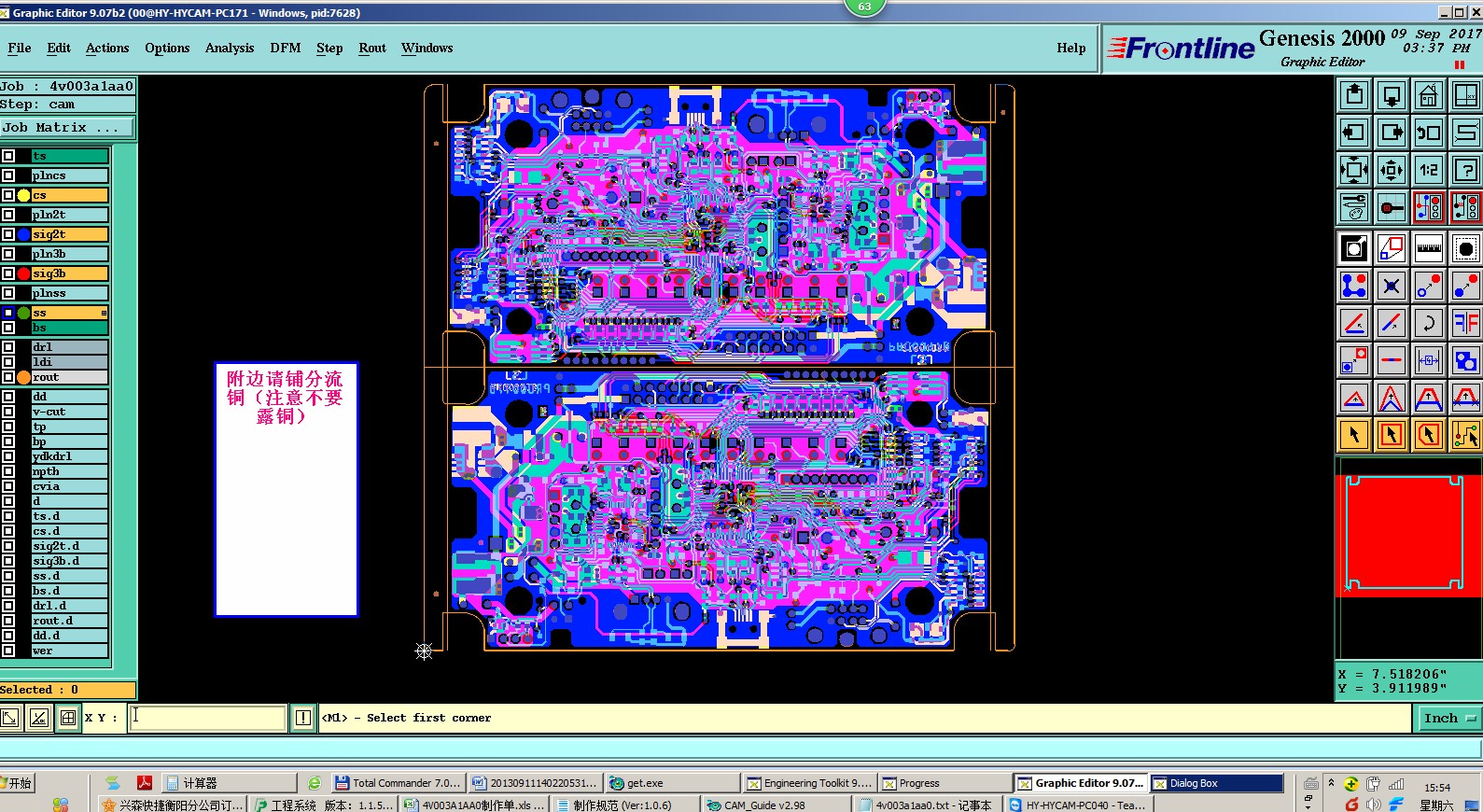This screenshot has height=812, width=1483.
Task: Click the Home view house icon
Action: [1429, 95]
